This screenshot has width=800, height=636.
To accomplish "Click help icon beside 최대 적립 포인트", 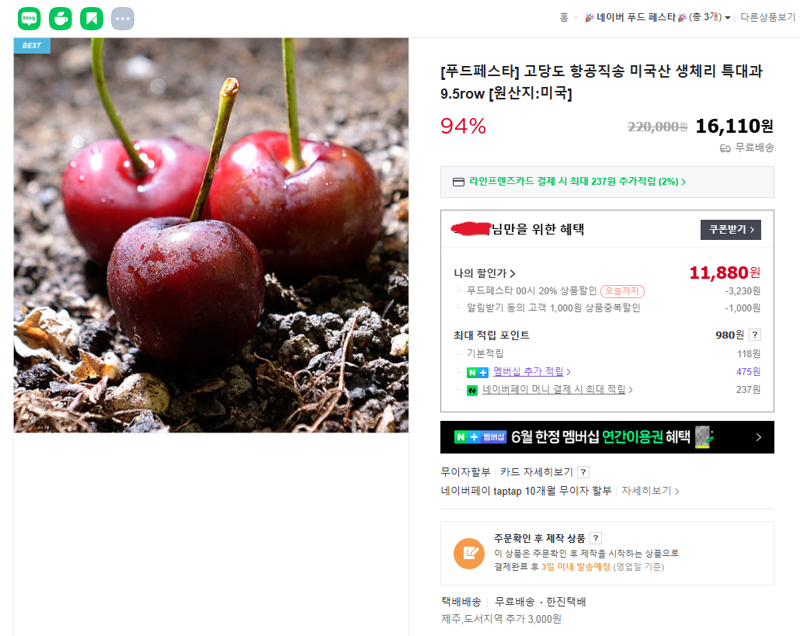I will point(755,335).
